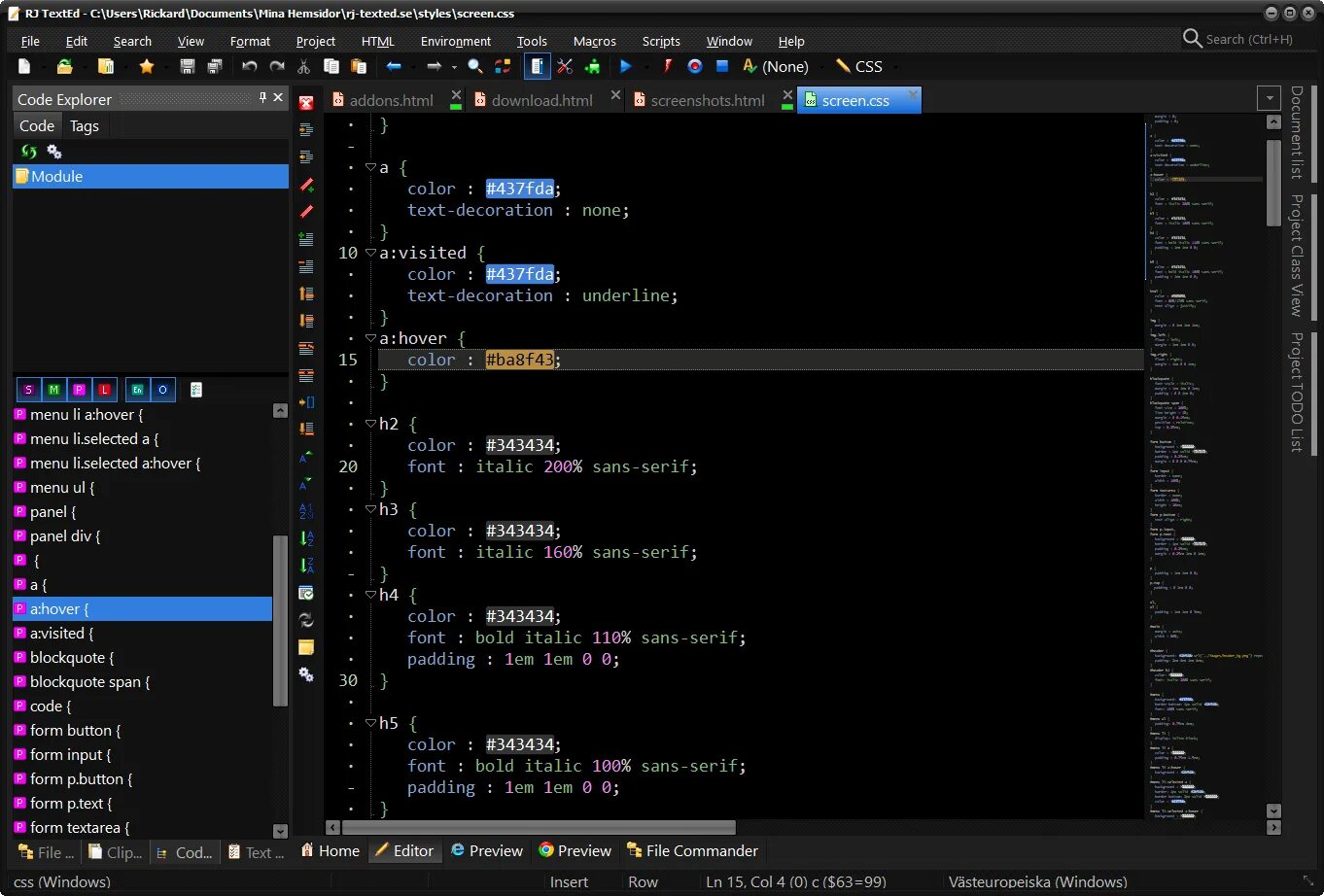The height and width of the screenshot is (896, 1324).
Task: Click the red close-document icon beside tabs
Action: (306, 103)
